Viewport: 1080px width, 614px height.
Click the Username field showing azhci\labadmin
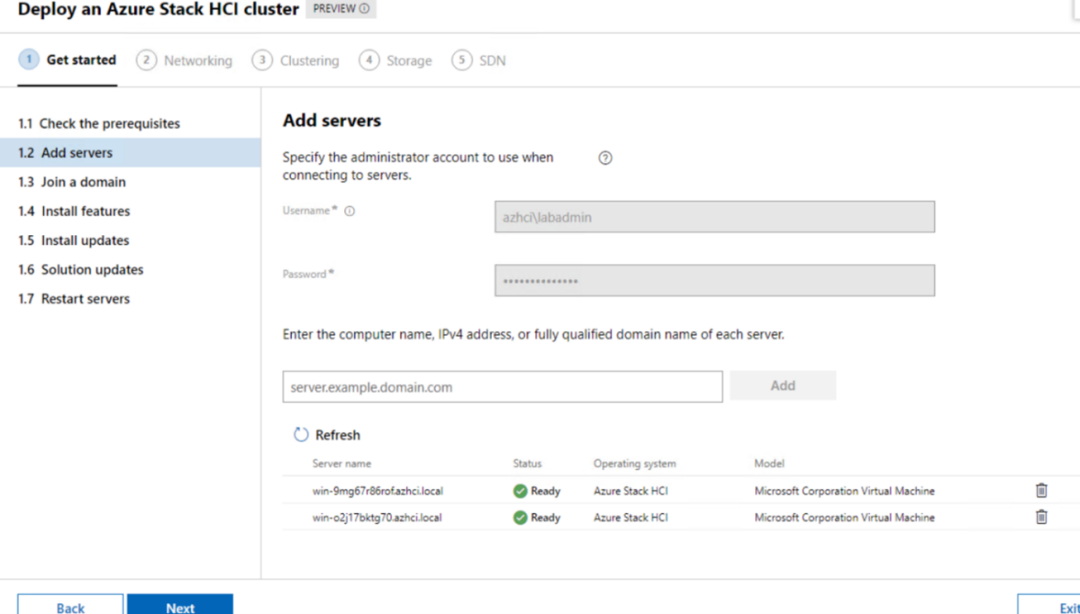coord(714,217)
